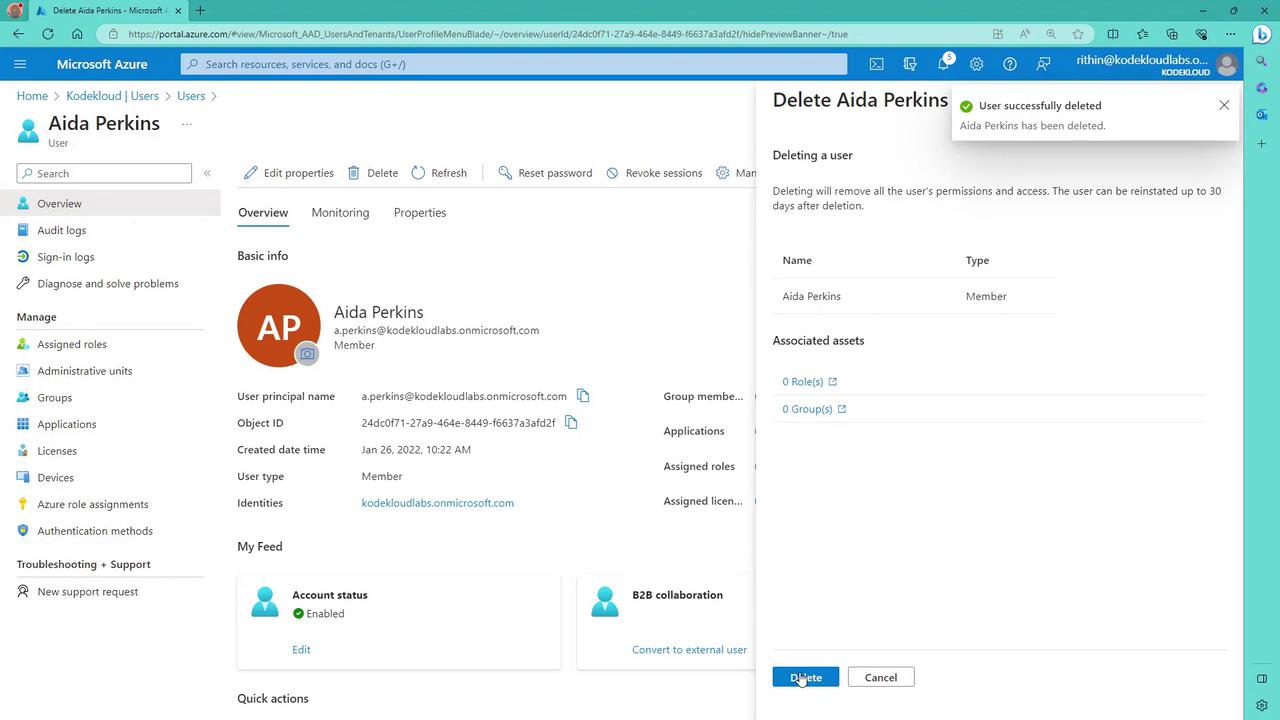
Task: Copy the Object ID value
Action: pos(571,423)
